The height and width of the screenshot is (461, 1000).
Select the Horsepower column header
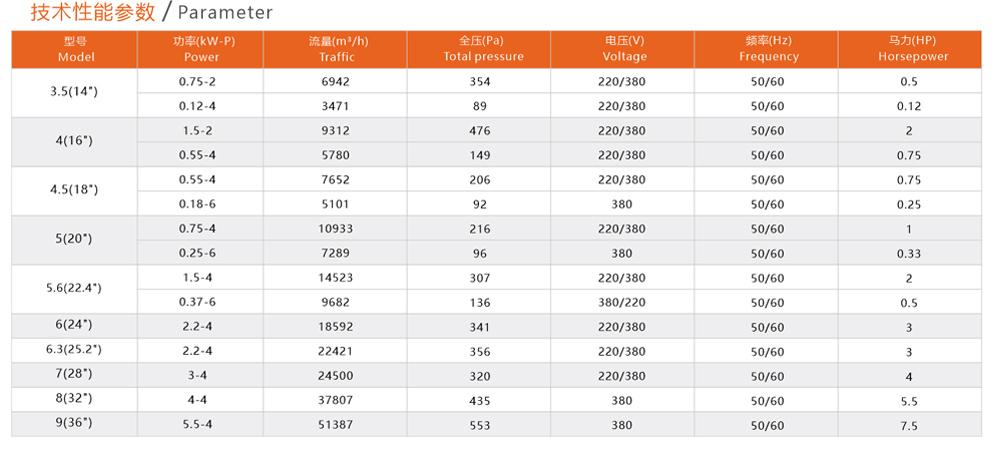coord(909,49)
